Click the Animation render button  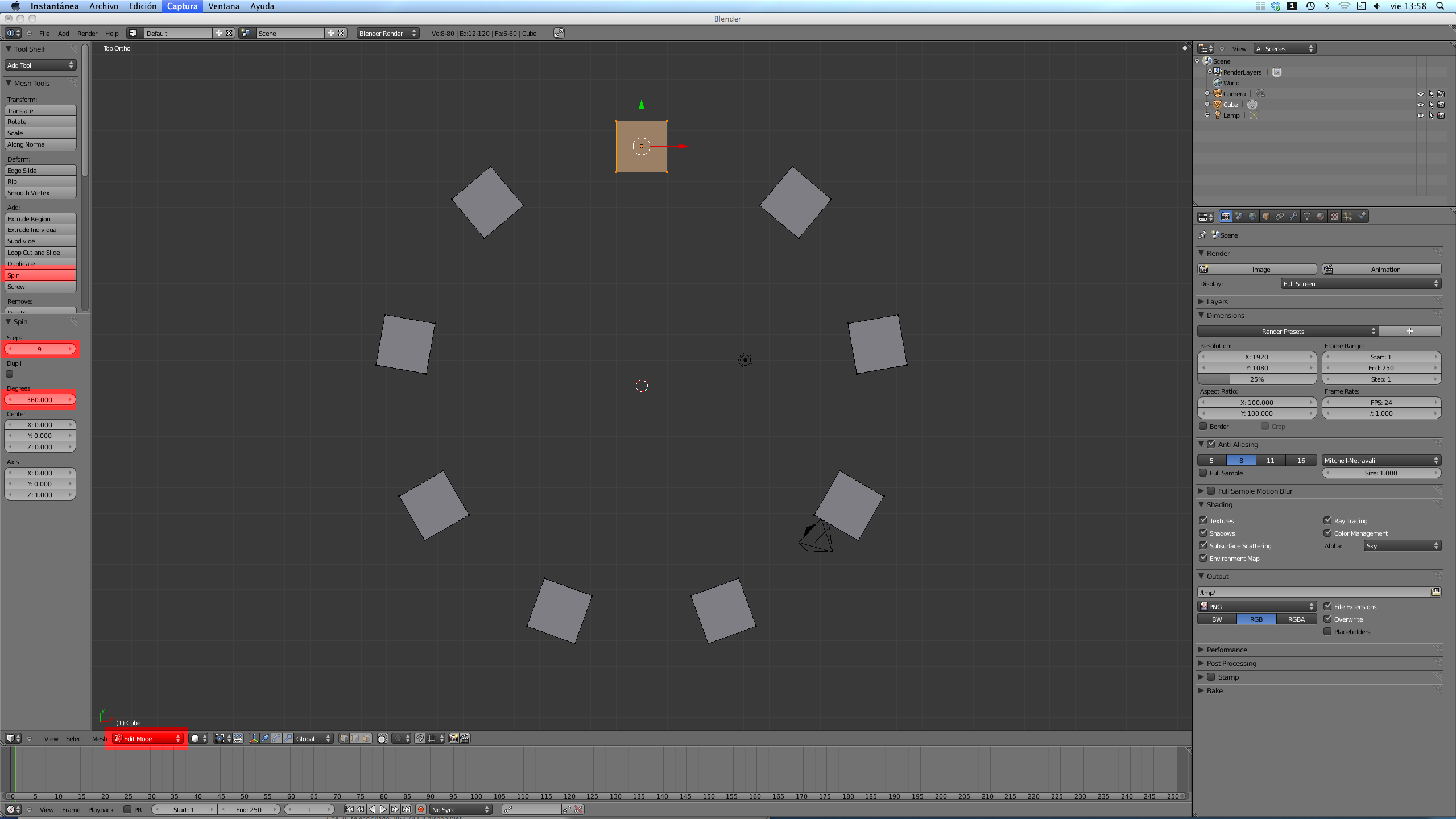(x=1381, y=270)
